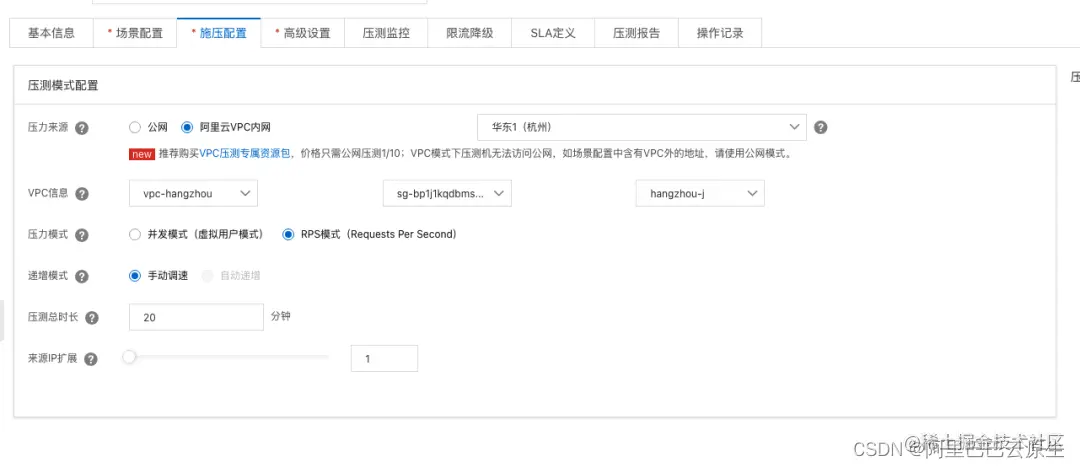This screenshot has height=468, width=1080.
Task: Open help icon for 压测总时长
Action: click(x=92, y=318)
